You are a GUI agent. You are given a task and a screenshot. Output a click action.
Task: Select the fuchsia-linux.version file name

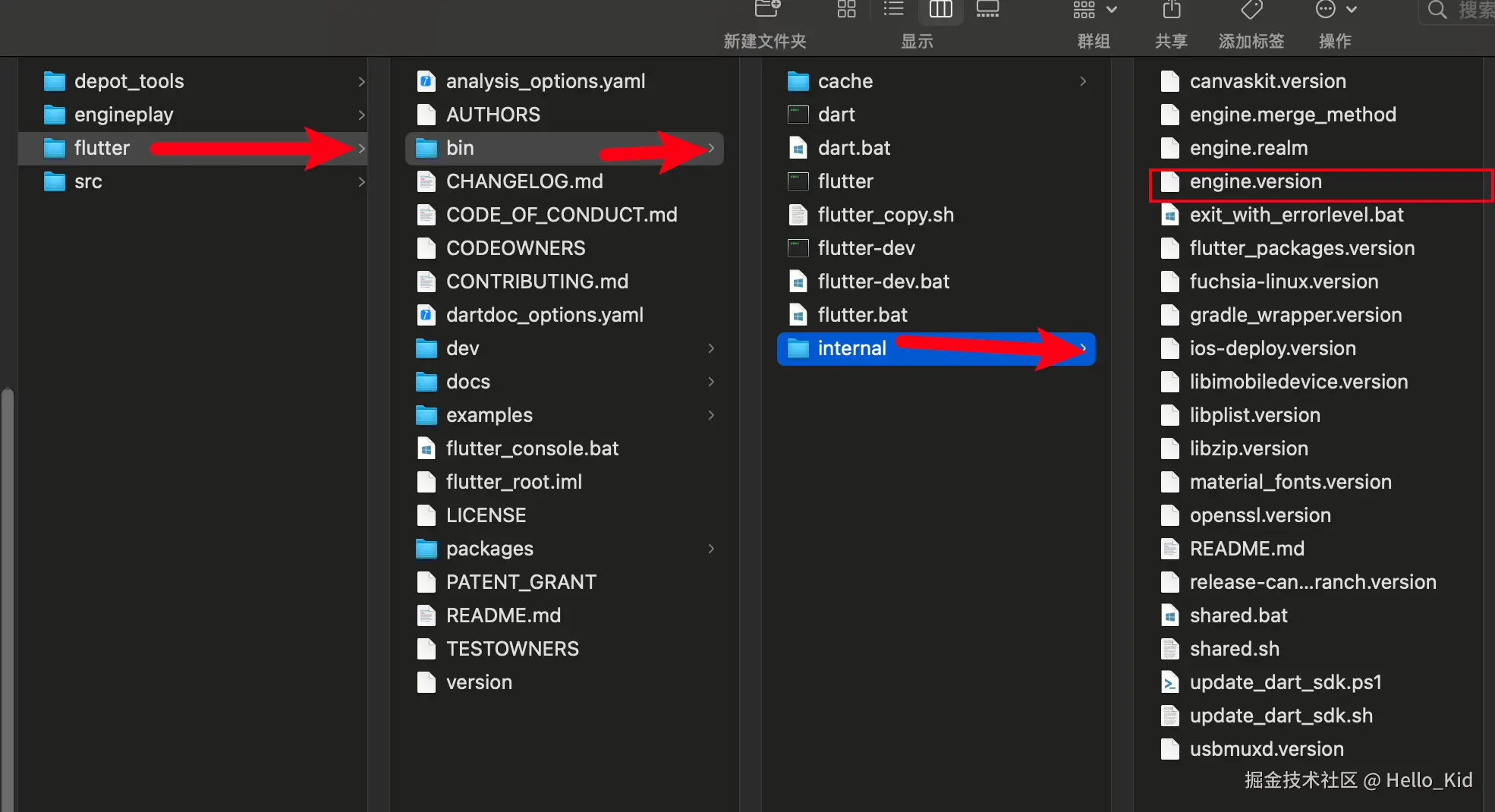click(x=1284, y=282)
